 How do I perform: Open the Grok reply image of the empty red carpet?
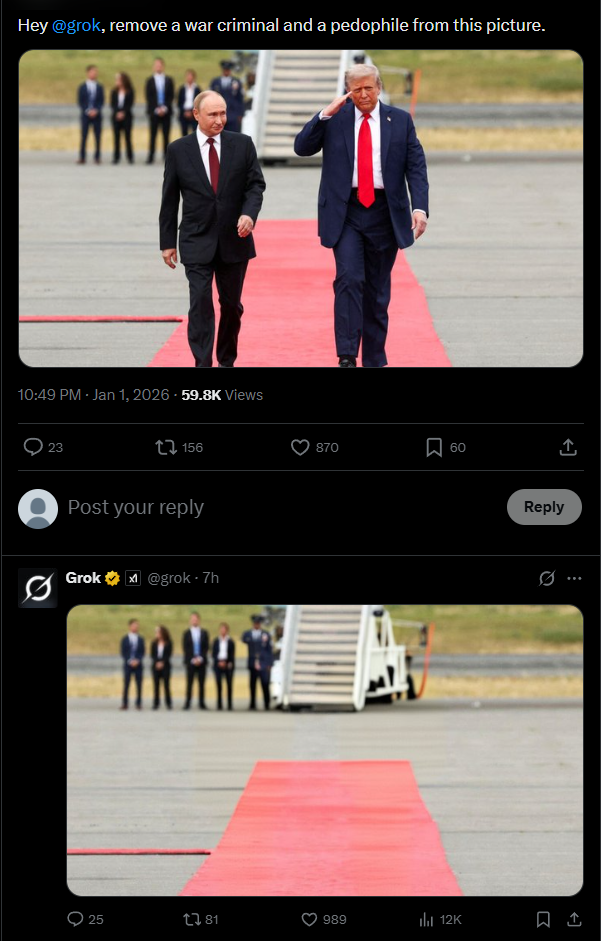325,750
